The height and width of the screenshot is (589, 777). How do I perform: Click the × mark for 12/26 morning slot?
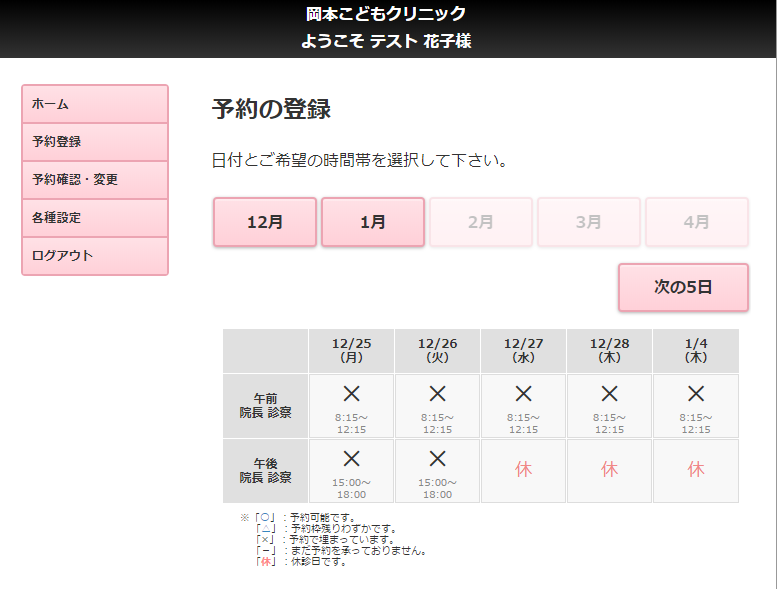[x=437, y=394]
